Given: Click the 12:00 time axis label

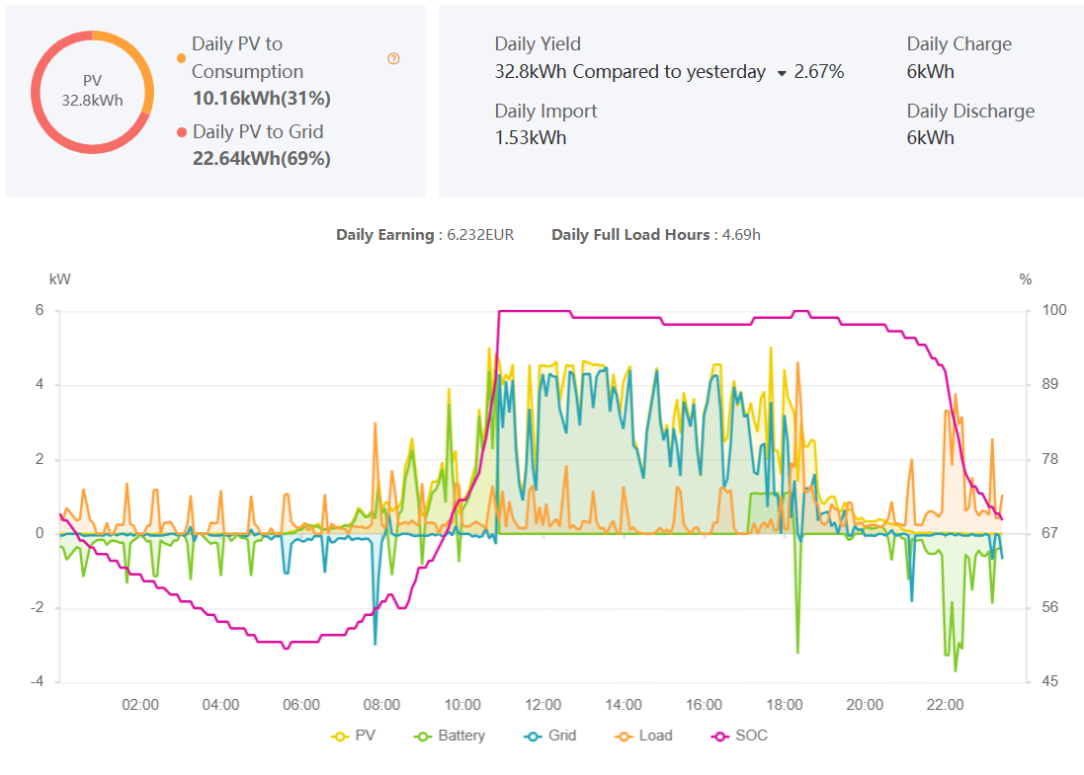Looking at the screenshot, I should [x=543, y=704].
